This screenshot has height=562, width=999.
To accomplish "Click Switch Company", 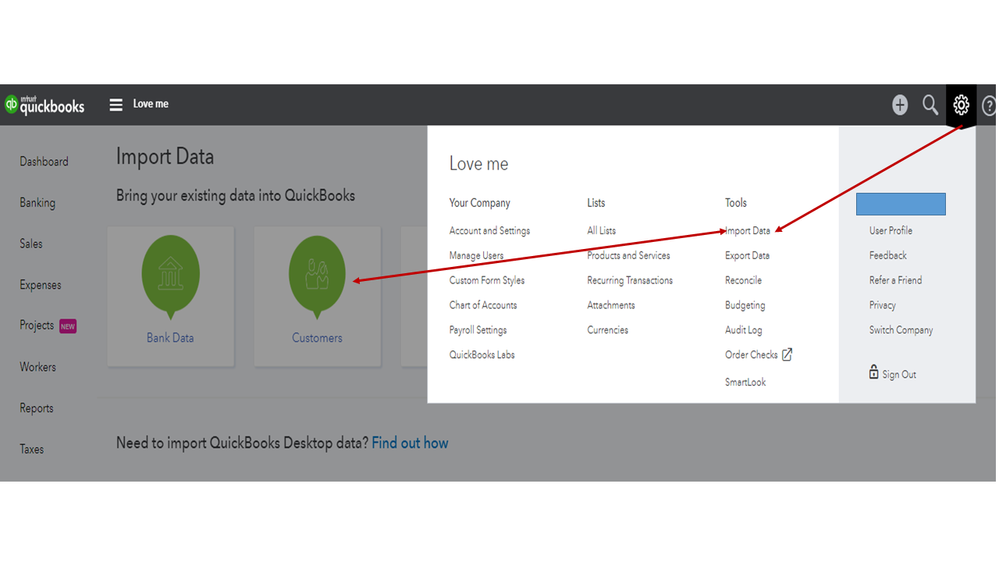I will (901, 330).
